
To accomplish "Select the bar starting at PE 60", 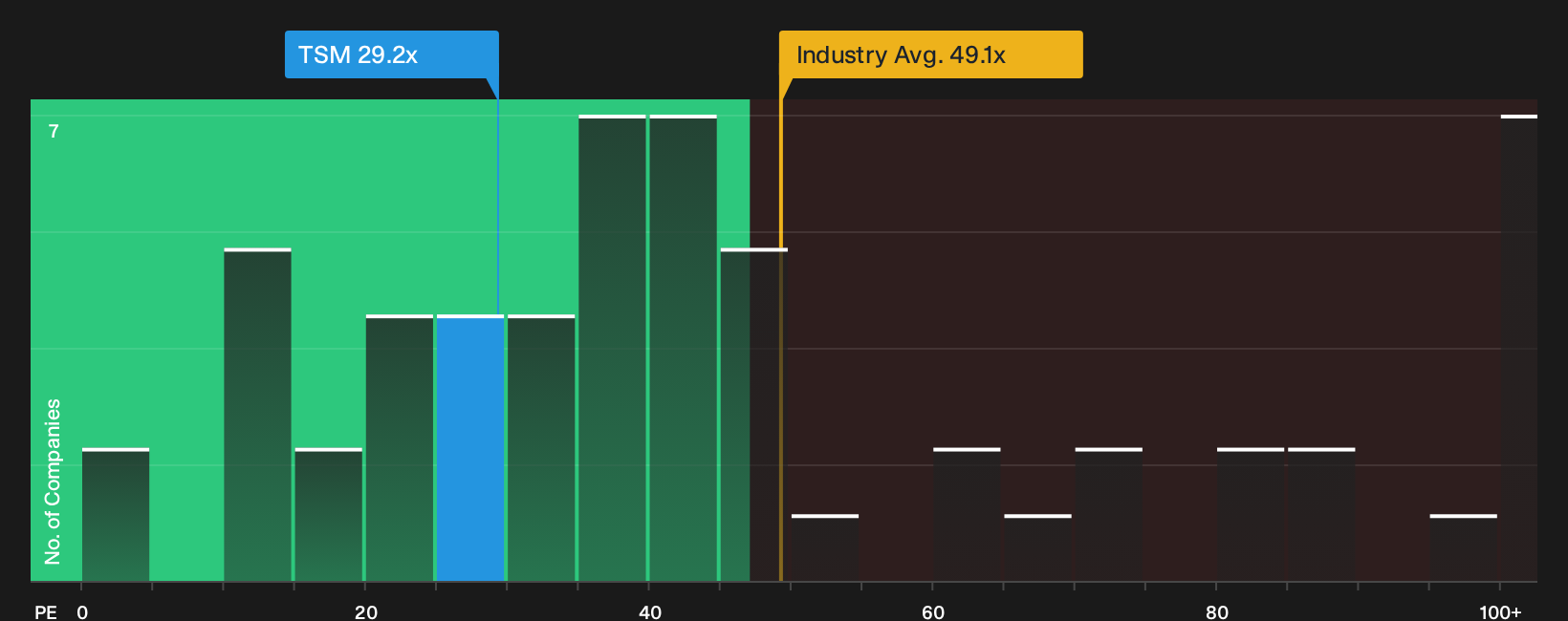I will pyautogui.click(x=967, y=515).
